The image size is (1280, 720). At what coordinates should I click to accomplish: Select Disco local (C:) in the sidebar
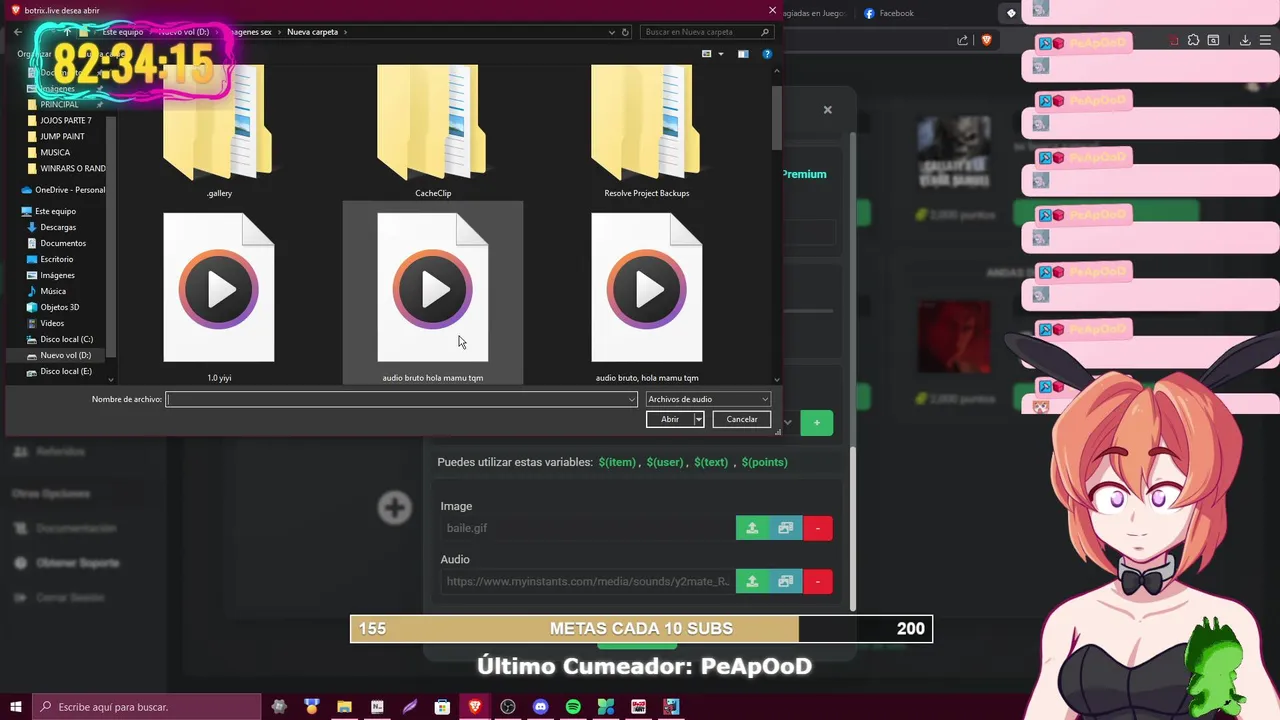66,339
